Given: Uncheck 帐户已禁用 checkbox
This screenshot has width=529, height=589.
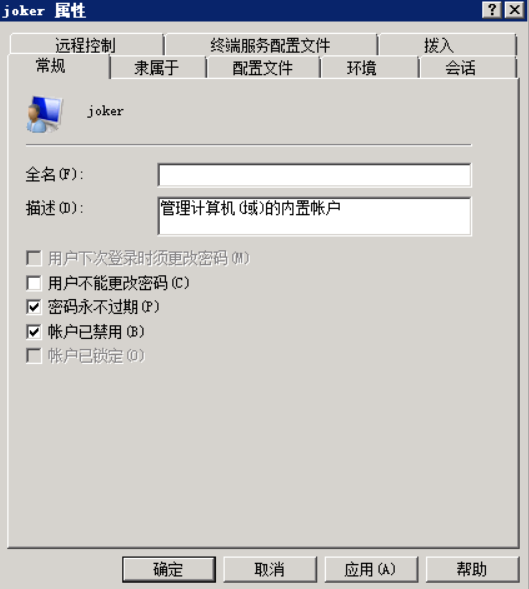Looking at the screenshot, I should pyautogui.click(x=34, y=332).
